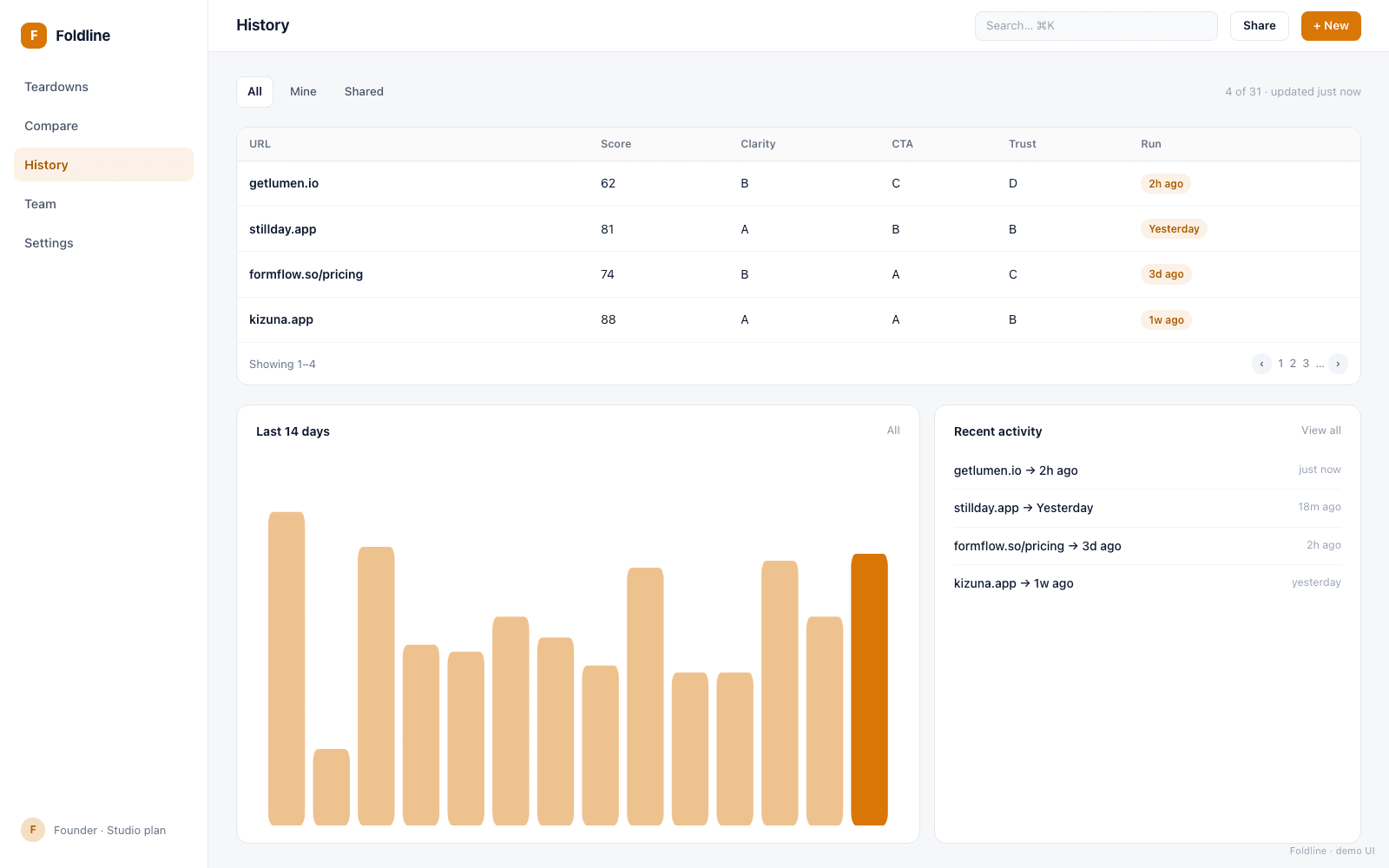Image resolution: width=1389 pixels, height=868 pixels.
Task: Click the Foldline logo icon
Action: pyautogui.click(x=34, y=36)
